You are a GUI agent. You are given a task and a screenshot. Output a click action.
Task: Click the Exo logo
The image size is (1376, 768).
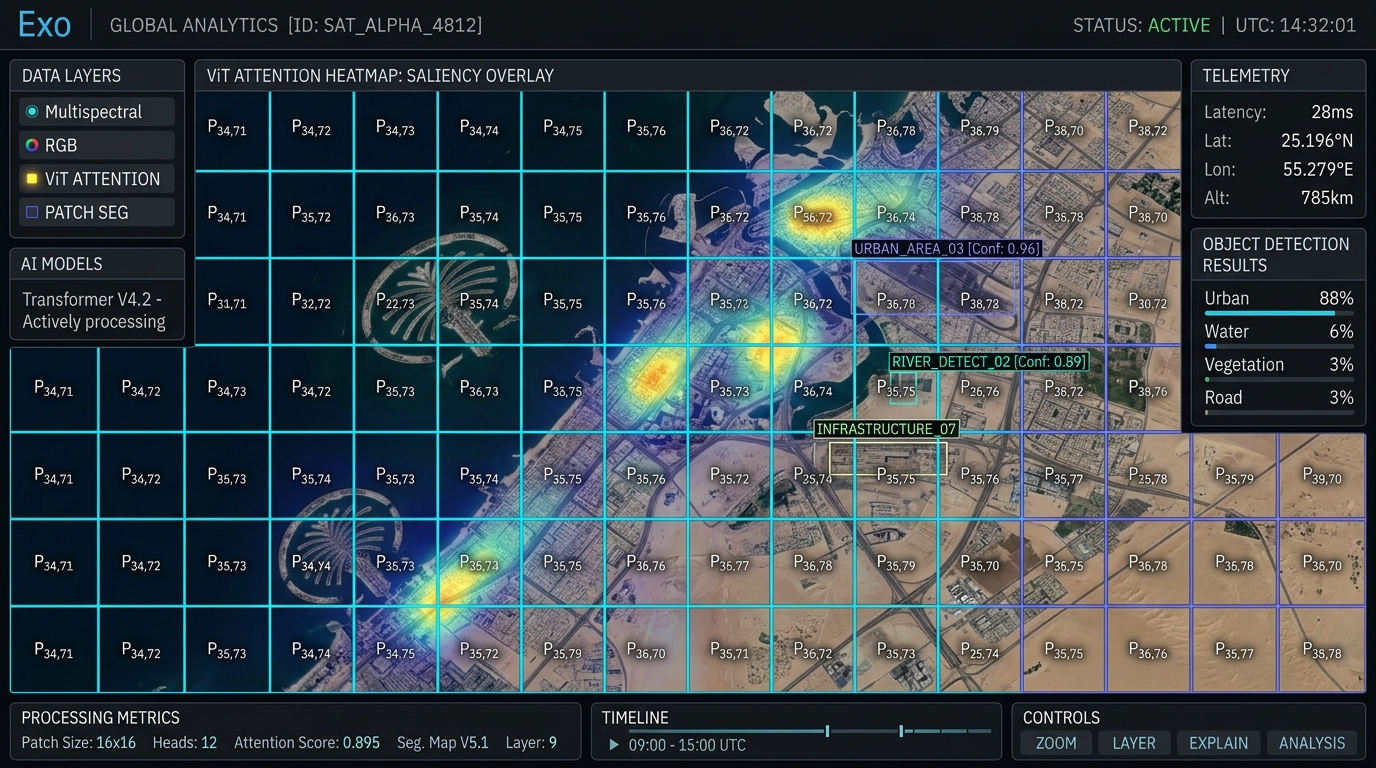(x=44, y=24)
